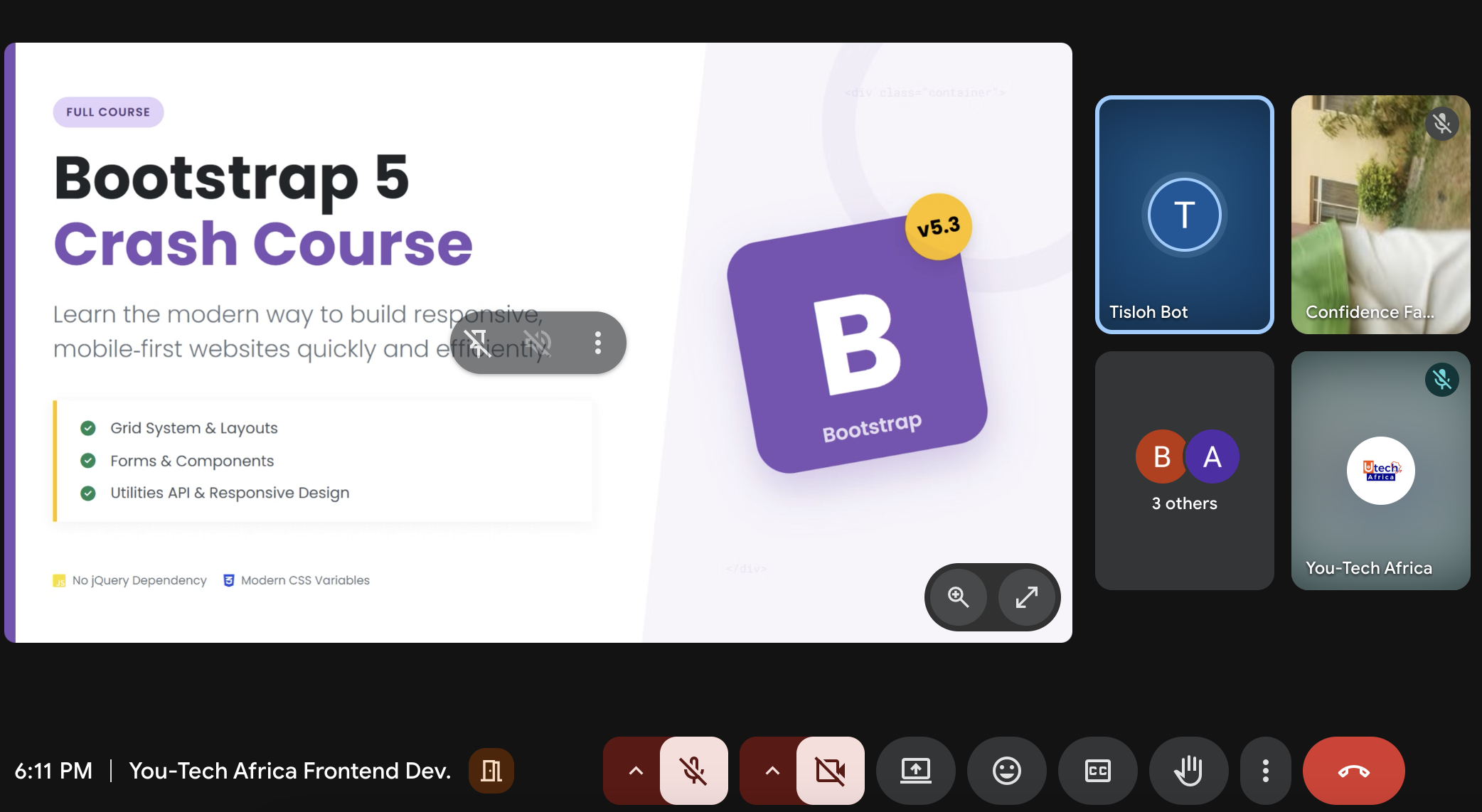Turn on the microphone

[693, 771]
